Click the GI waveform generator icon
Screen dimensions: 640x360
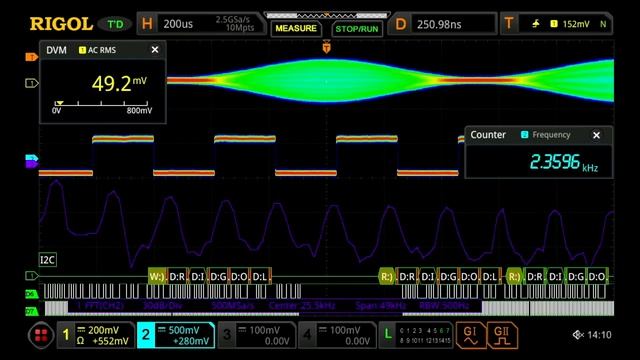coord(471,335)
